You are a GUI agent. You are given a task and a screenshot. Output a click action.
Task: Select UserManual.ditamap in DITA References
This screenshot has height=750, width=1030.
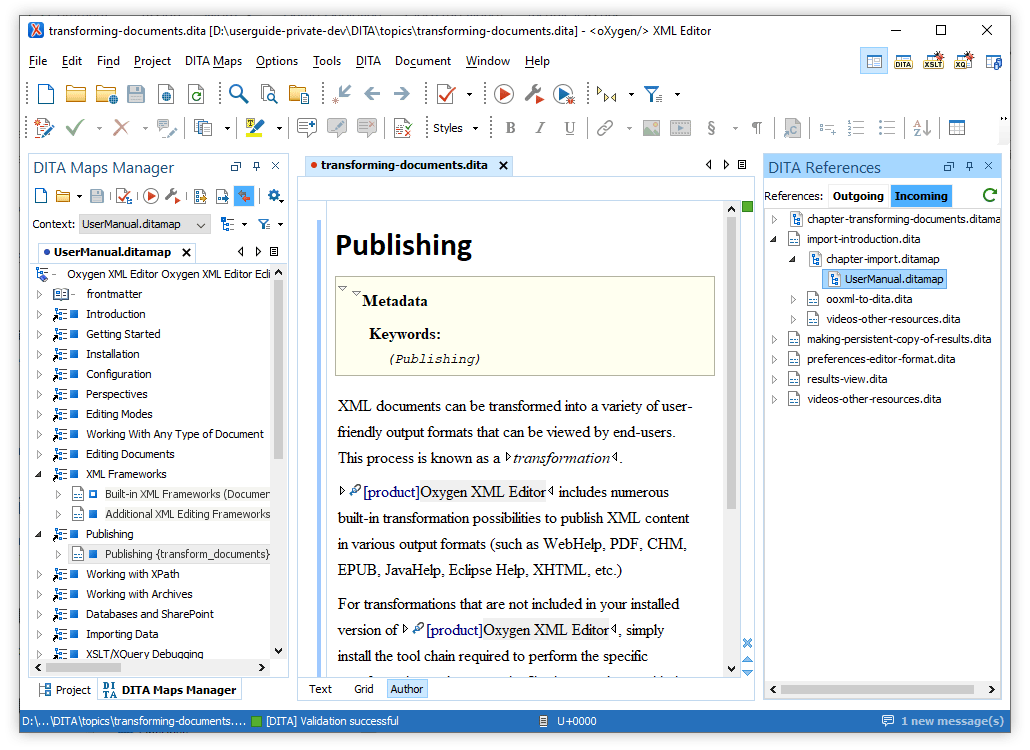[885, 279]
